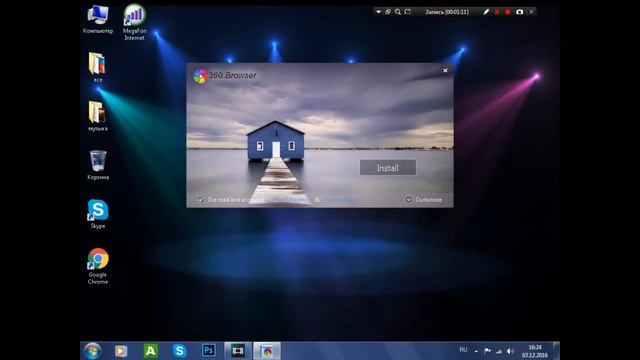640x360 pixels.
Task: Expand the Customize options
Action: pos(423,200)
